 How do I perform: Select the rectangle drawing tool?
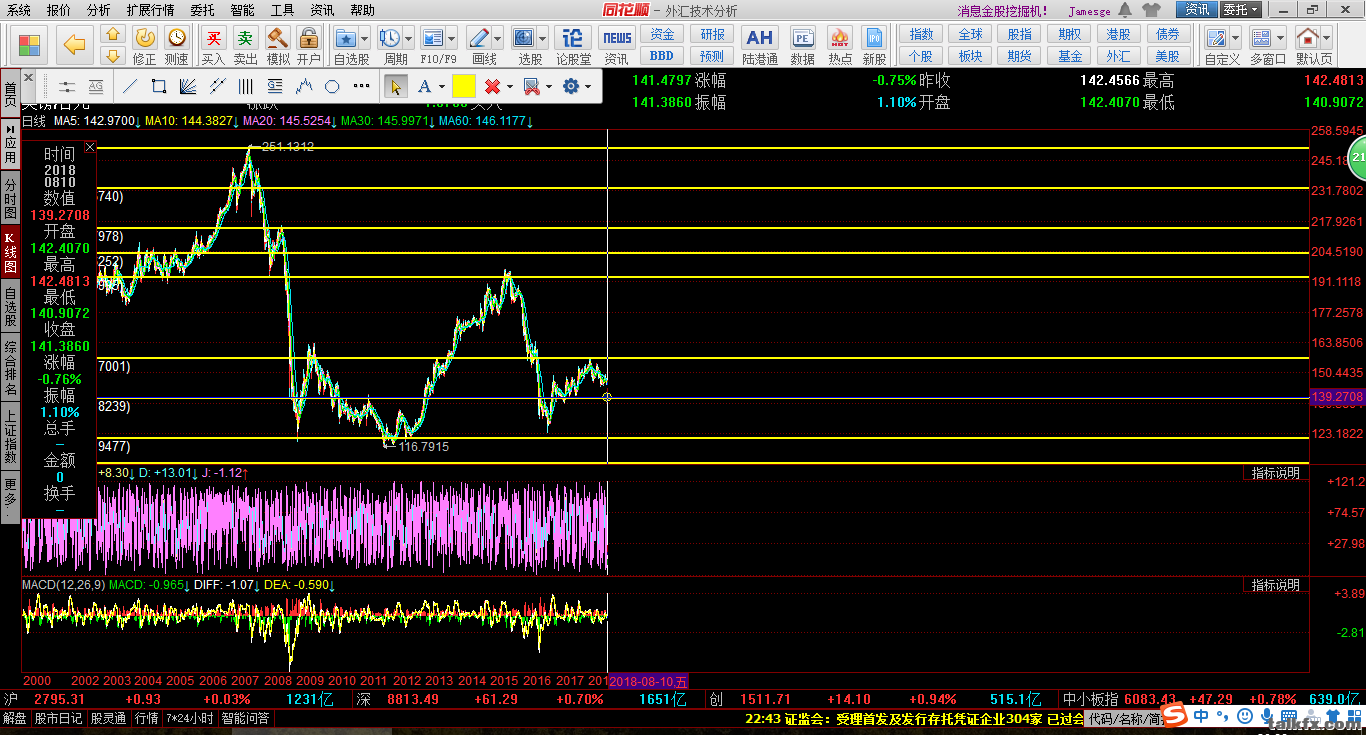tap(158, 87)
